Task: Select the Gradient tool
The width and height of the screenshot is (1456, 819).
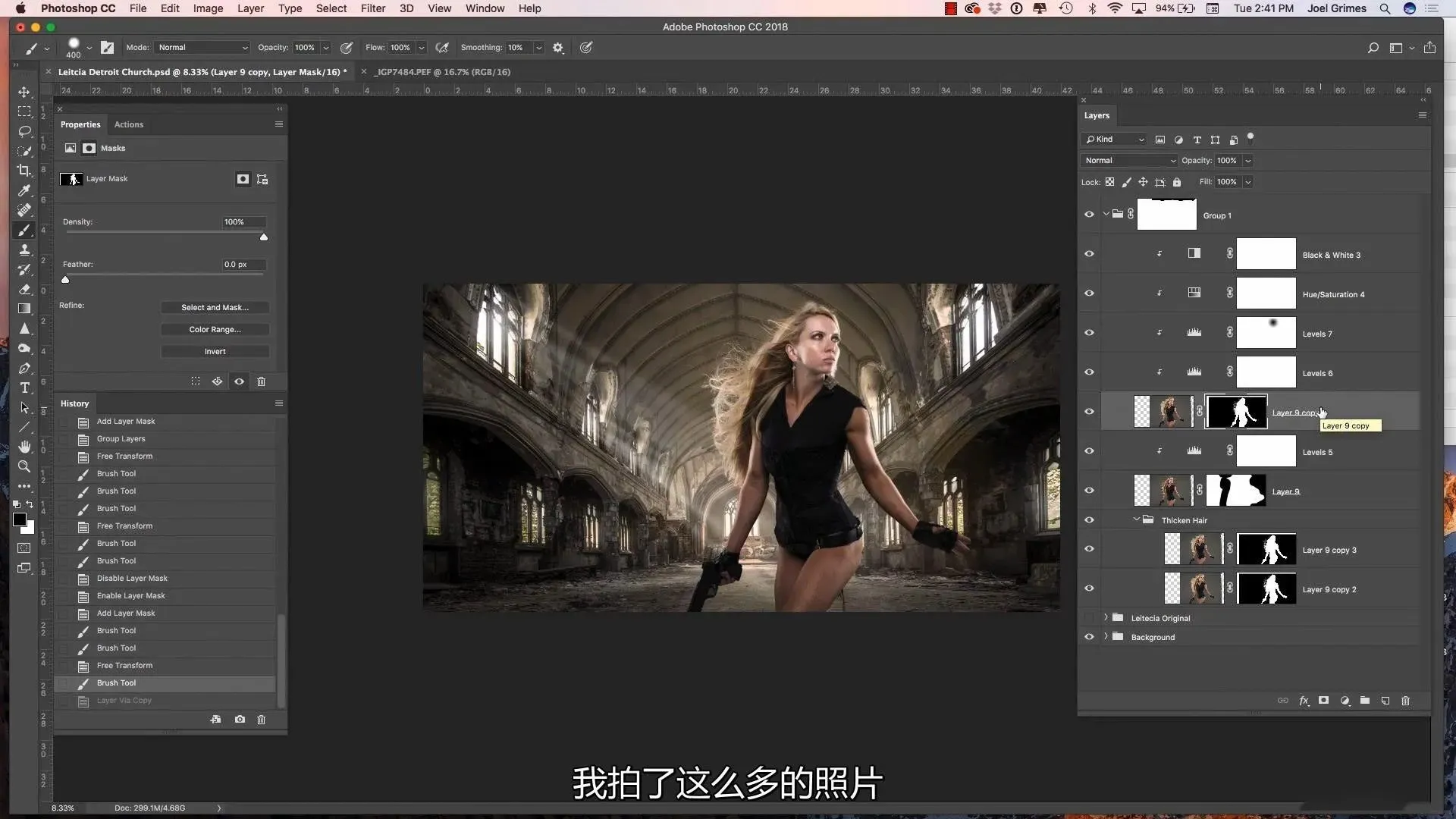Action: (x=24, y=309)
